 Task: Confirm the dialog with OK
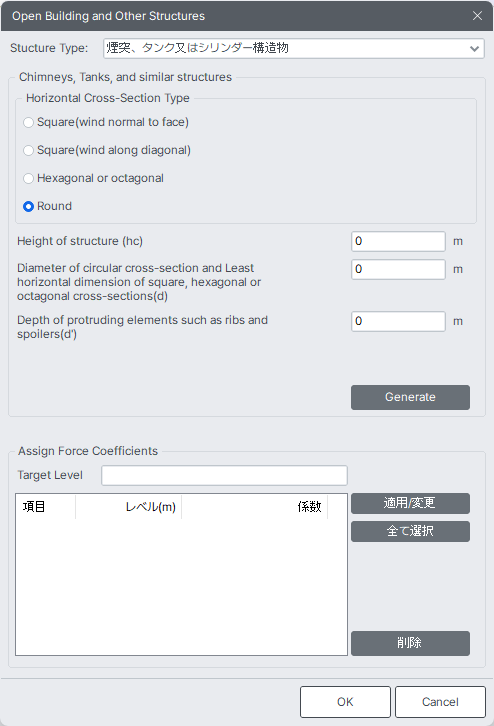coord(345,702)
